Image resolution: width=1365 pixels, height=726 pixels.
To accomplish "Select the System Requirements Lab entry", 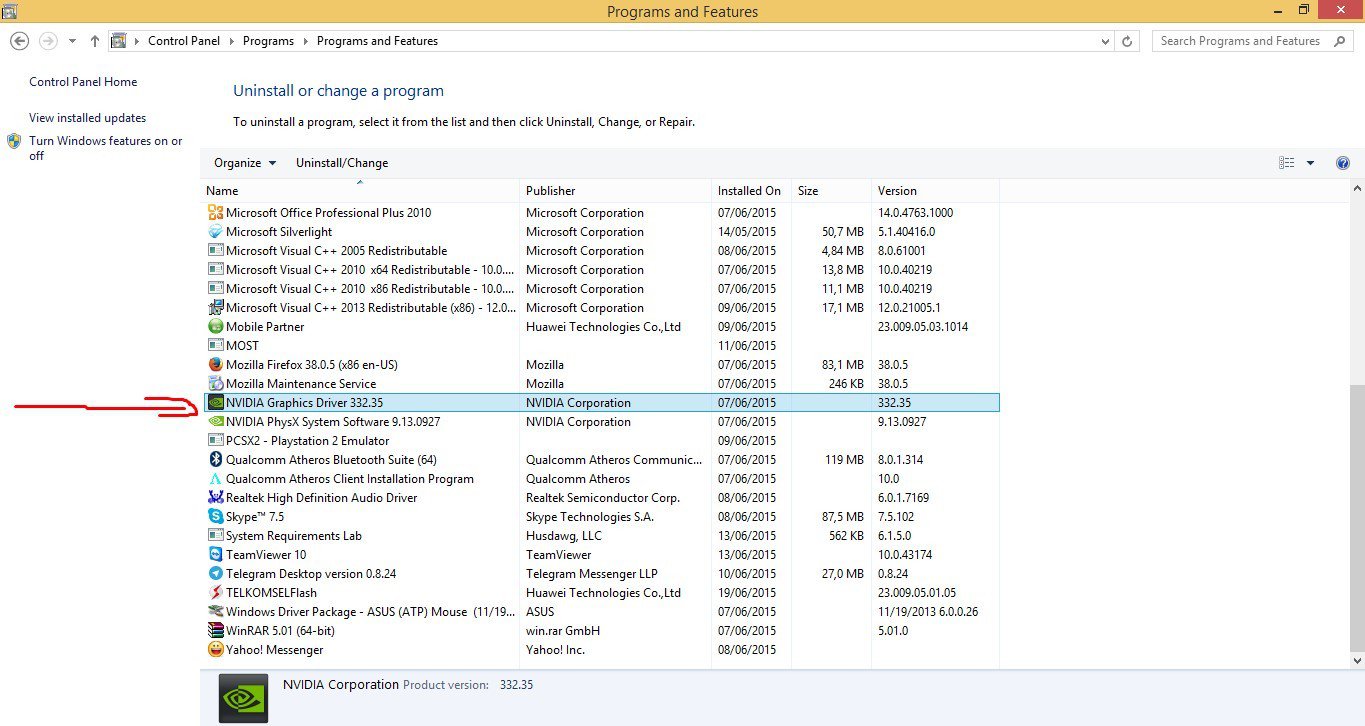I will pos(601,536).
